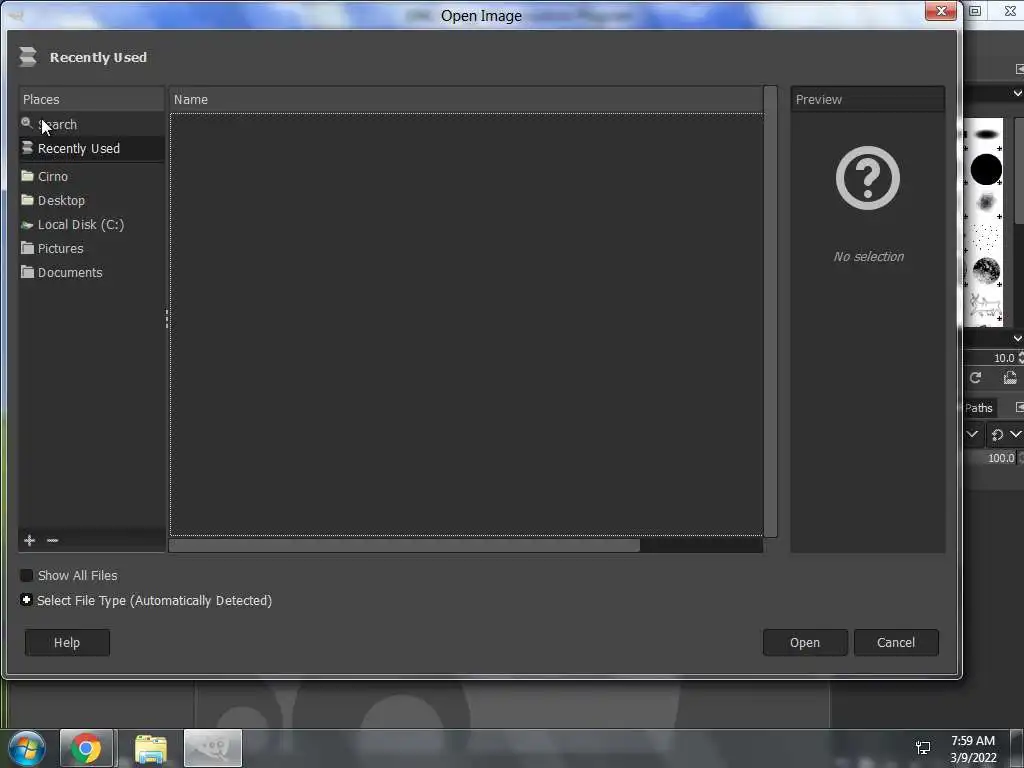
Task: Click the pane resize handle beside Places
Action: tap(167, 319)
